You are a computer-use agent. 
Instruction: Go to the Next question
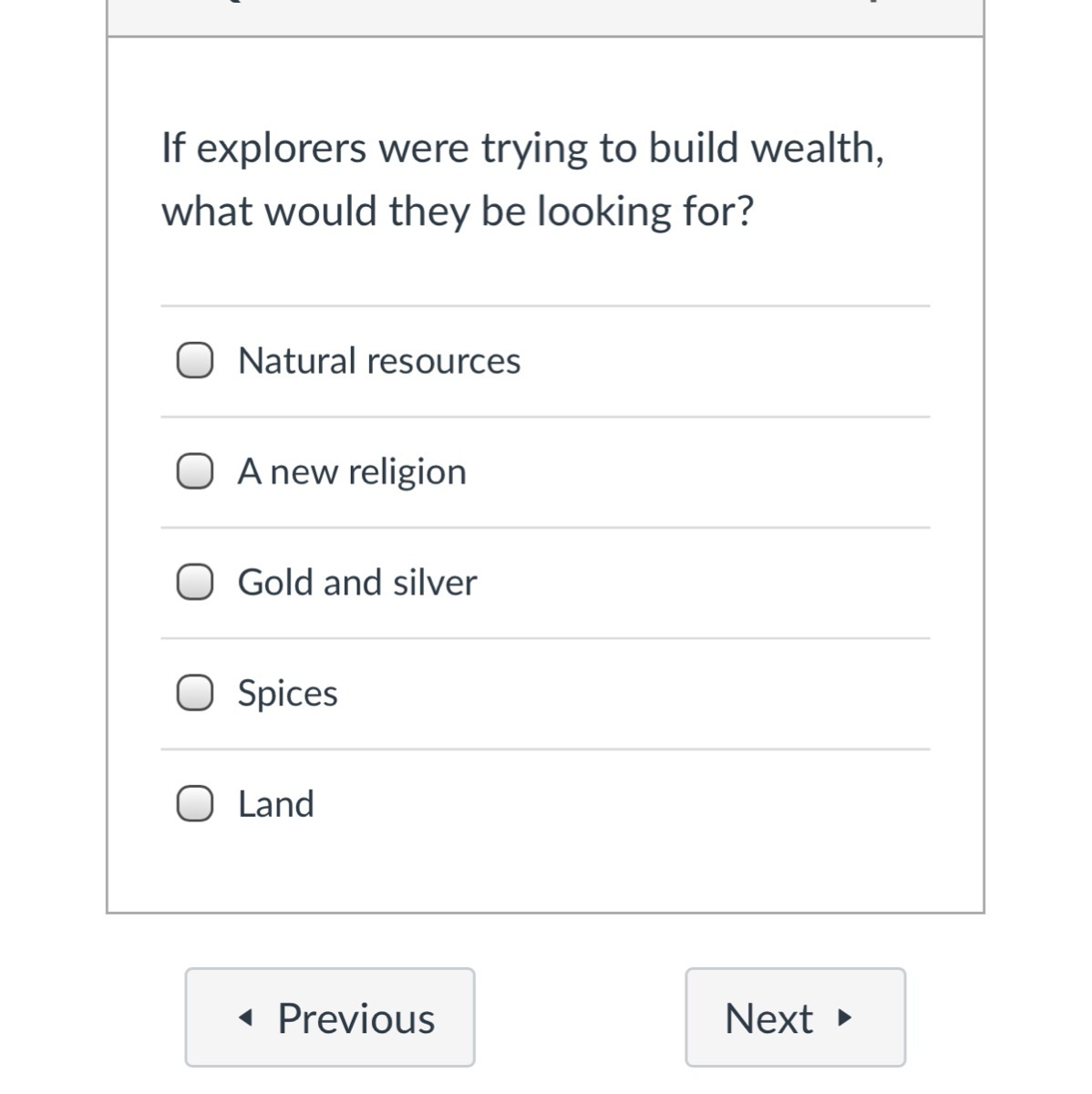pyautogui.click(x=795, y=1017)
